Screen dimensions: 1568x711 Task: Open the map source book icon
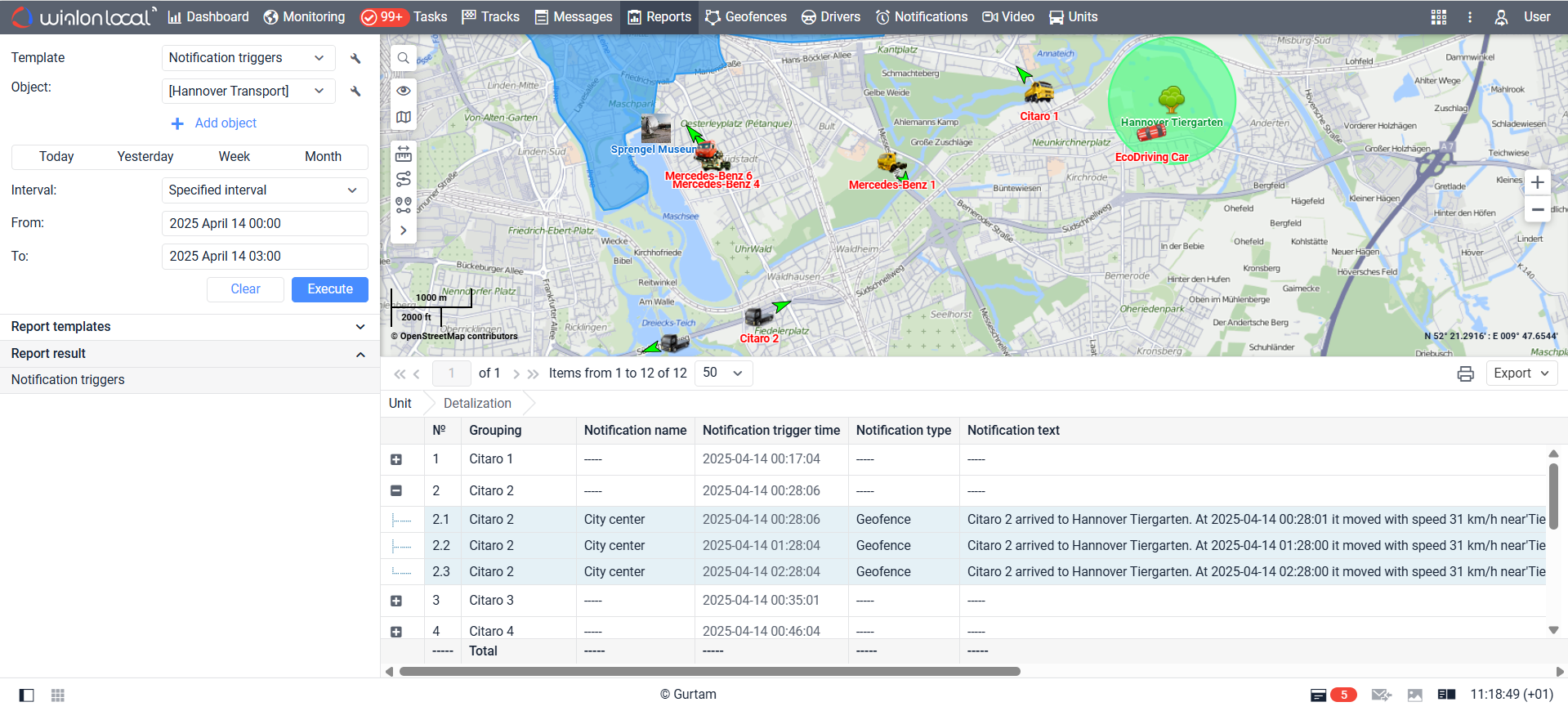click(x=404, y=118)
